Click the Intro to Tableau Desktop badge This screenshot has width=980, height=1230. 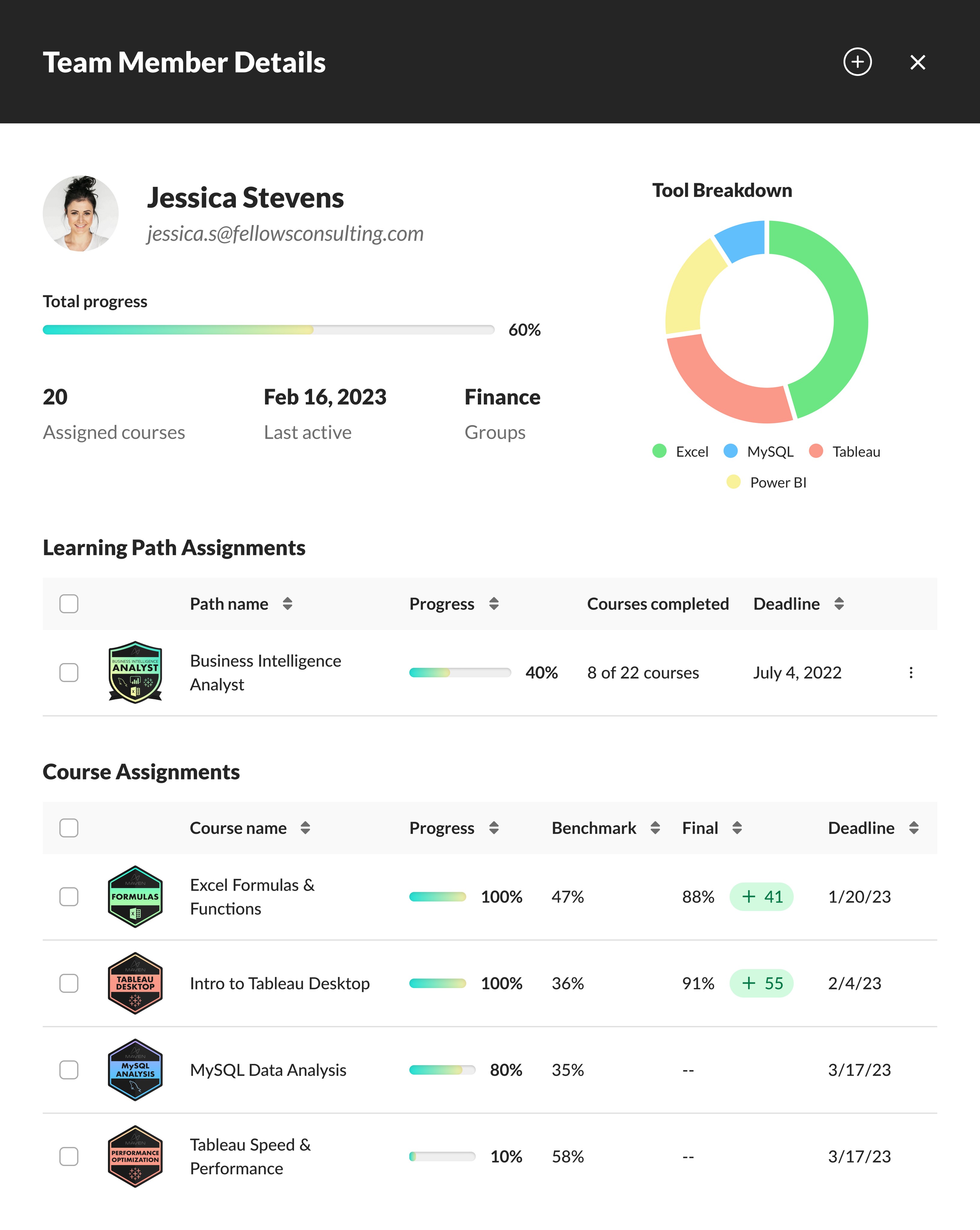135,983
